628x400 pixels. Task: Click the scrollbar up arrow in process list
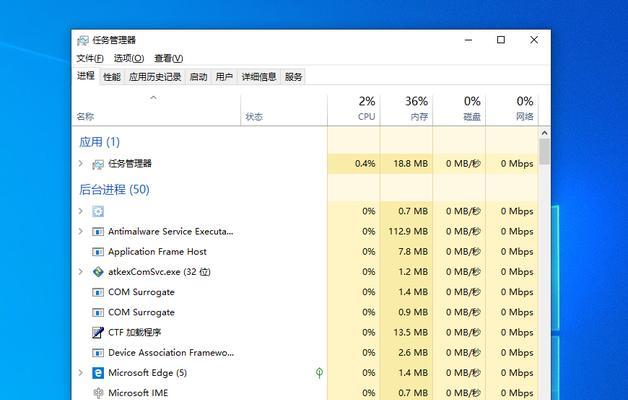tap(544, 133)
